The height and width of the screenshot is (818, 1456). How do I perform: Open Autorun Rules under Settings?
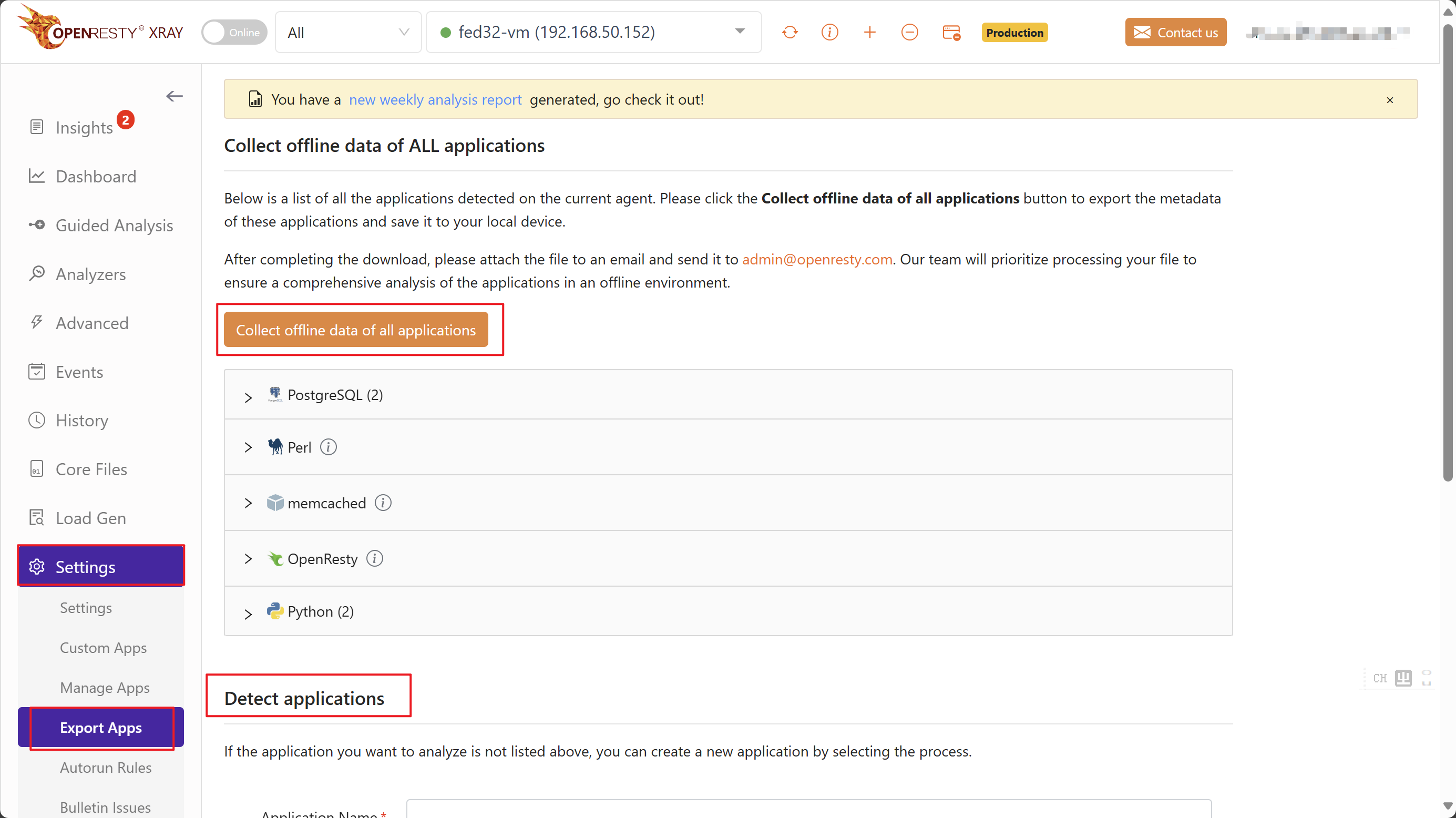[x=105, y=767]
